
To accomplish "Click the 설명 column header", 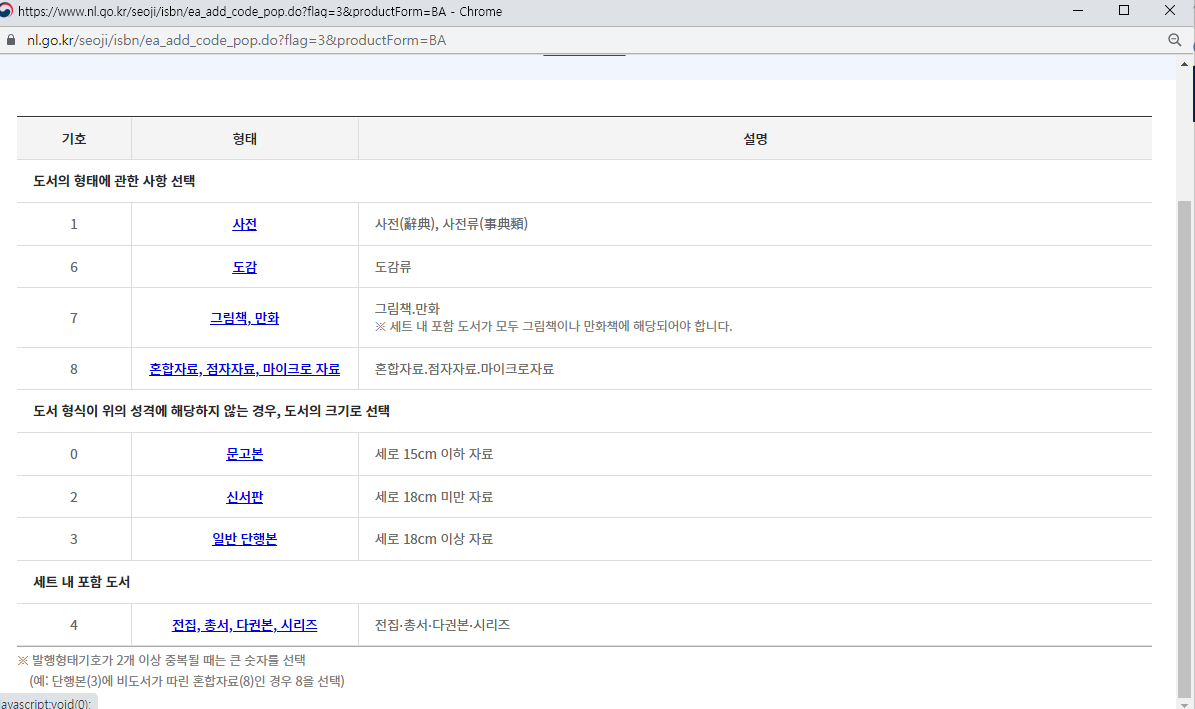I will (x=755, y=139).
